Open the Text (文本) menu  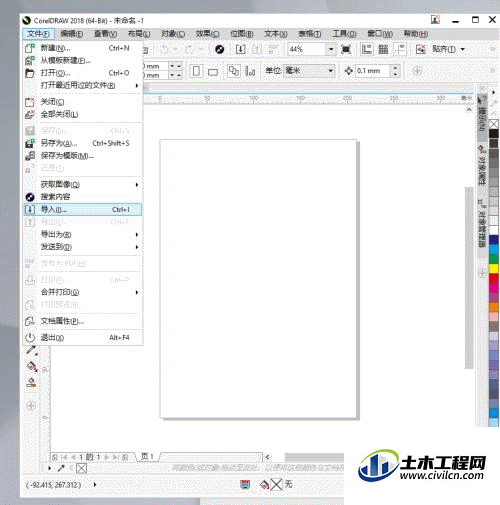(276, 34)
